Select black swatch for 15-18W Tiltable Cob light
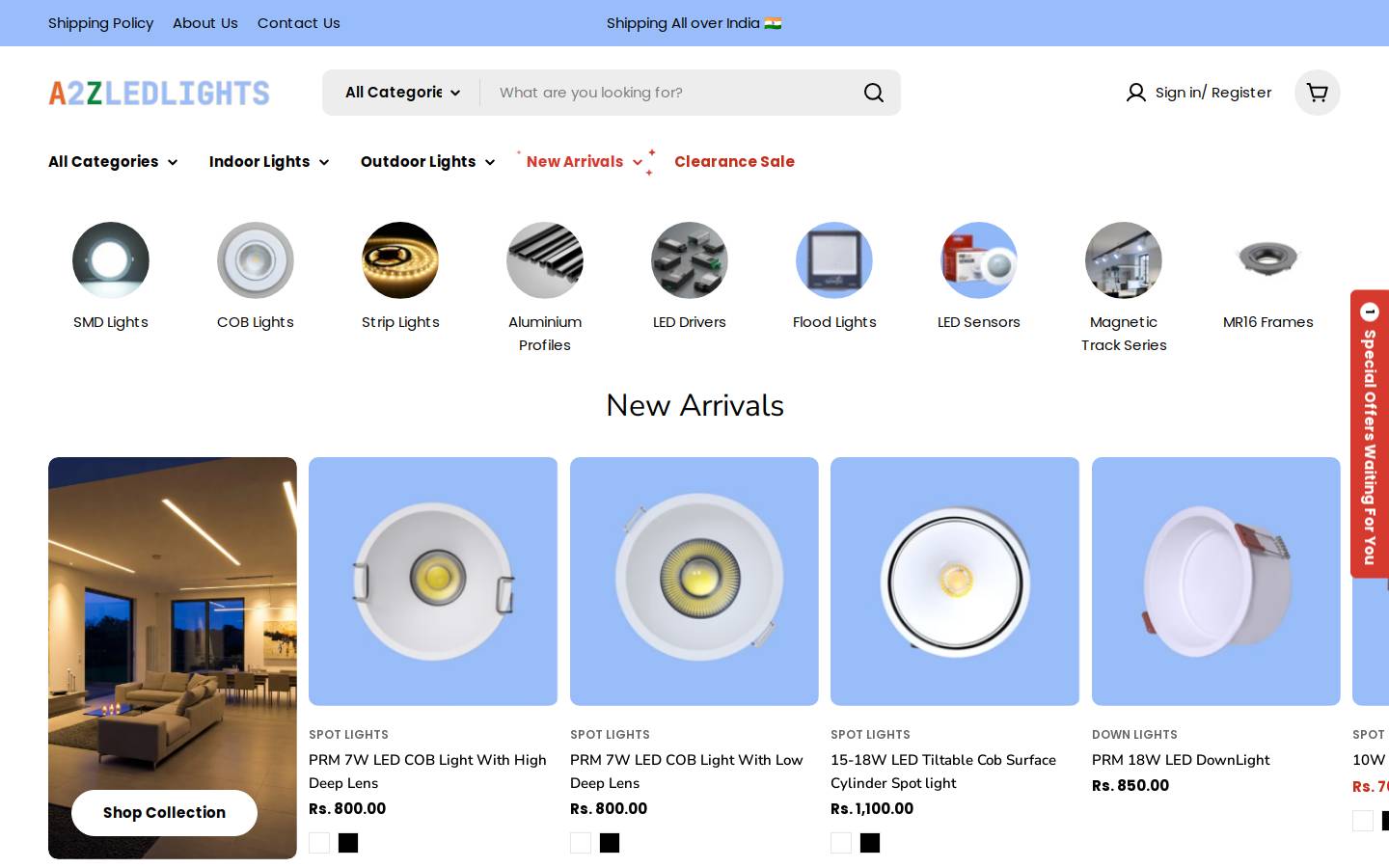1389x868 pixels. [870, 843]
